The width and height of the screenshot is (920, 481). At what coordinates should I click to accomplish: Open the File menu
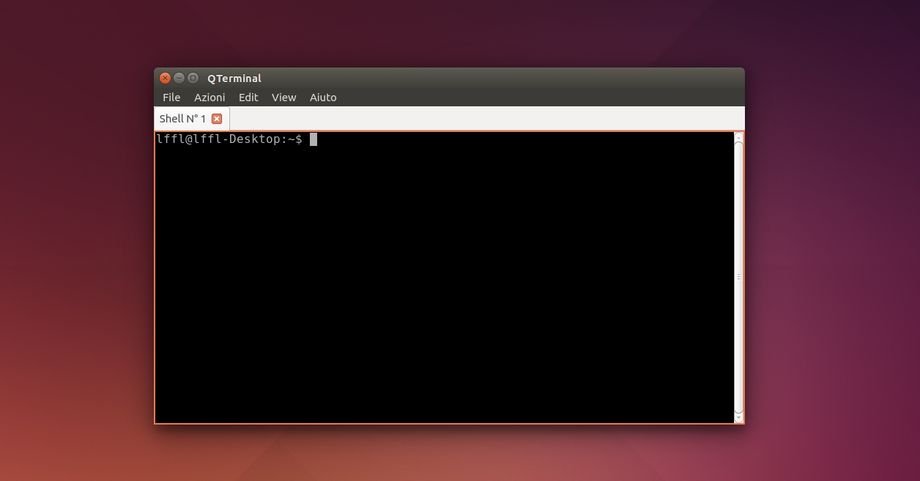171,97
